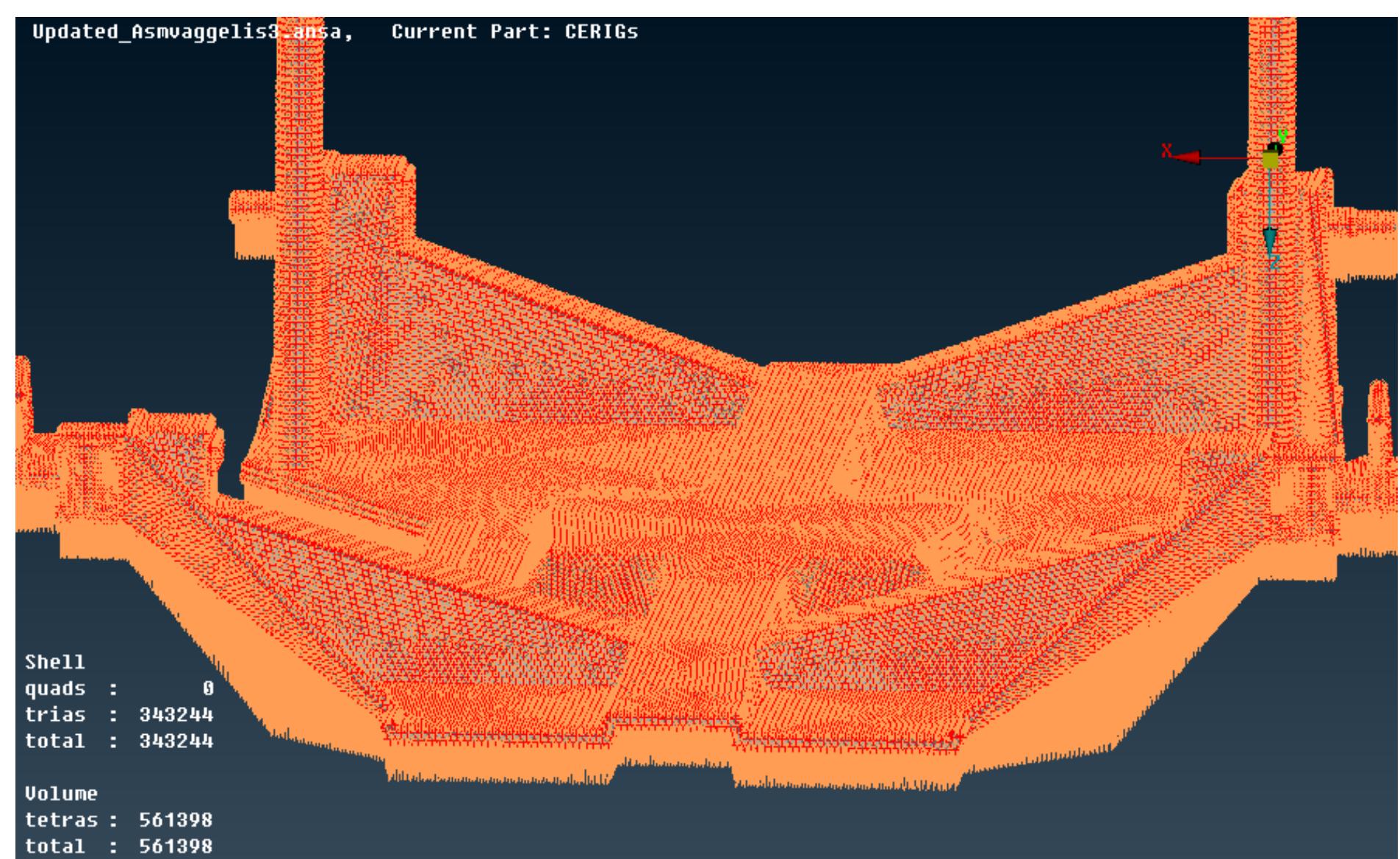Click the shell total row '343244'
The width and height of the screenshot is (1400, 859).
[x=119, y=741]
